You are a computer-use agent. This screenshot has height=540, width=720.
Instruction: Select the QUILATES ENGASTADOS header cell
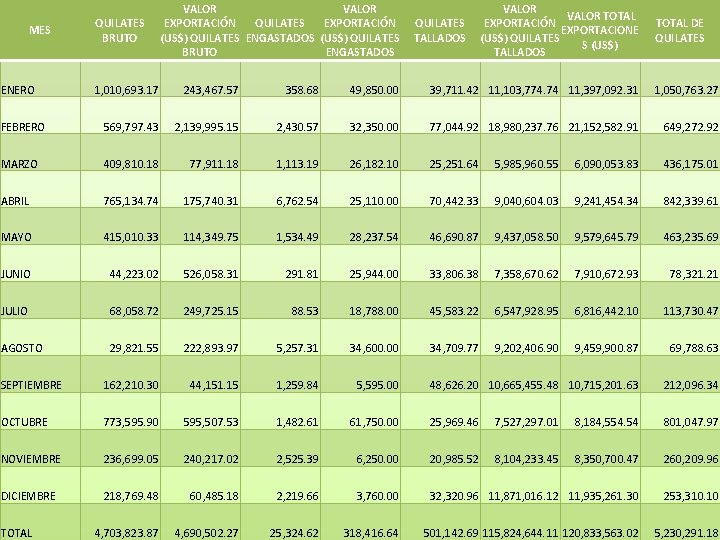pos(280,30)
